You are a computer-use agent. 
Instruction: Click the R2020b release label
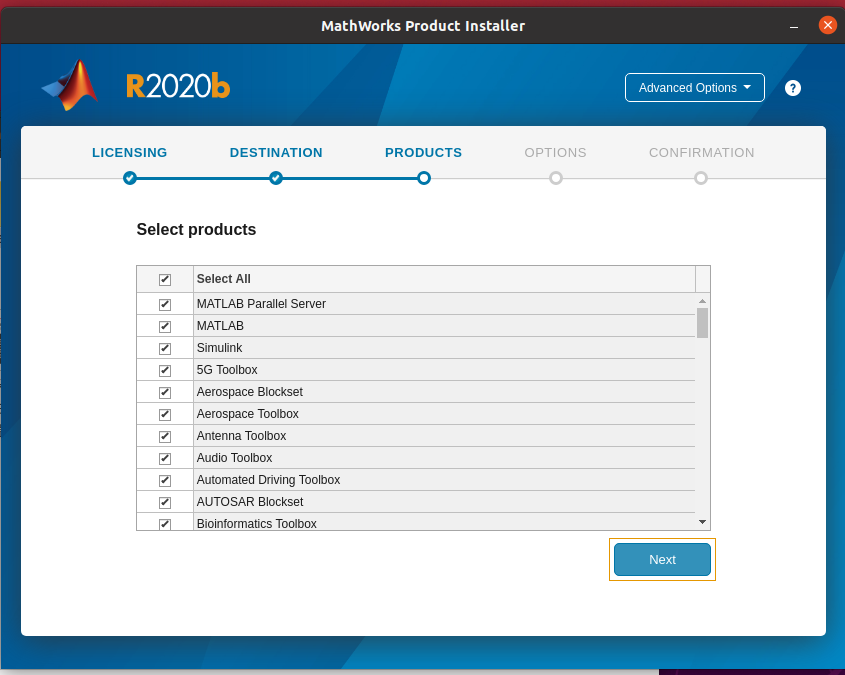click(178, 86)
